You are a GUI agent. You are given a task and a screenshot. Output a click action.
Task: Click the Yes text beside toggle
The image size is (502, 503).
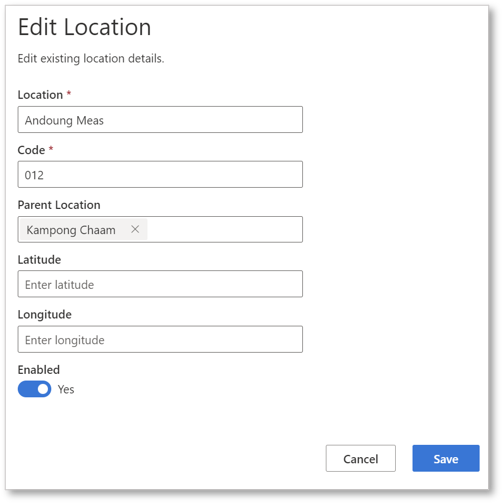(66, 389)
